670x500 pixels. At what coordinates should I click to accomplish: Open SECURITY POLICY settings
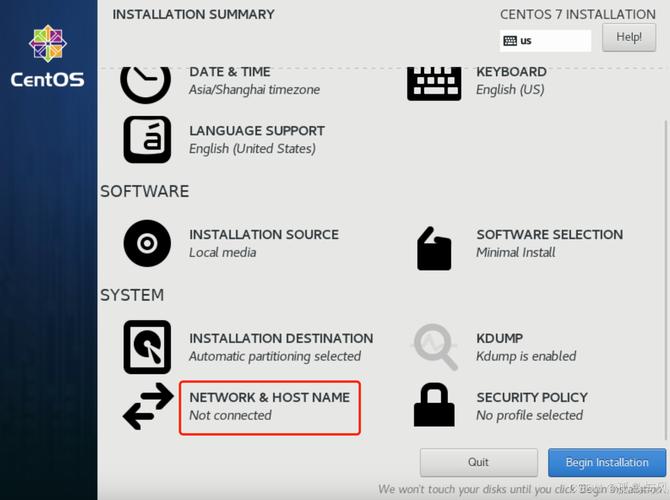532,397
